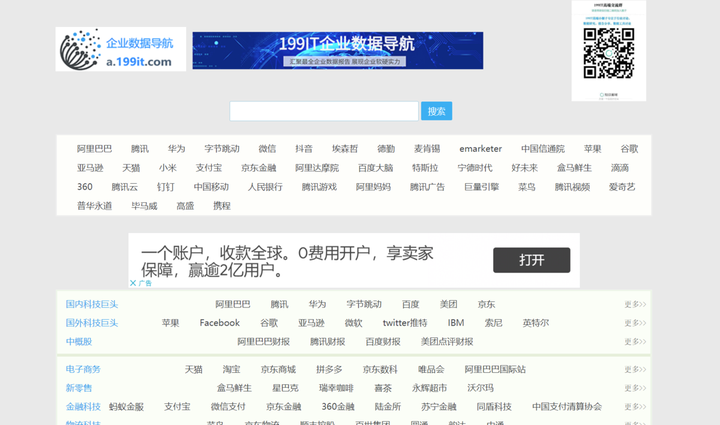Image resolution: width=720 pixels, height=425 pixels.
Task: Expand 更多>> for 国内科技巨头 row
Action: tap(635, 304)
